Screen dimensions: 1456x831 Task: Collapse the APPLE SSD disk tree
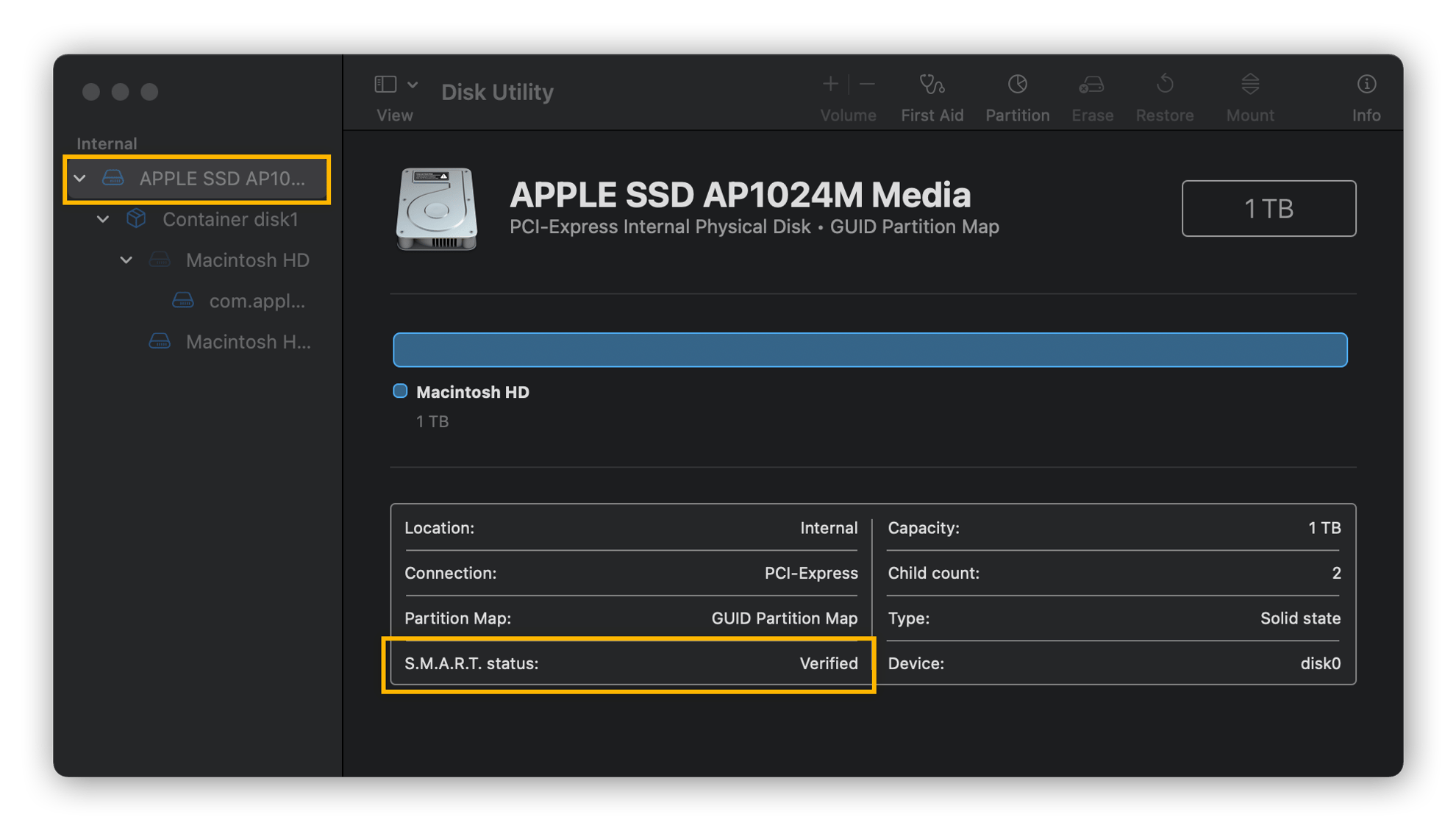[x=80, y=179]
